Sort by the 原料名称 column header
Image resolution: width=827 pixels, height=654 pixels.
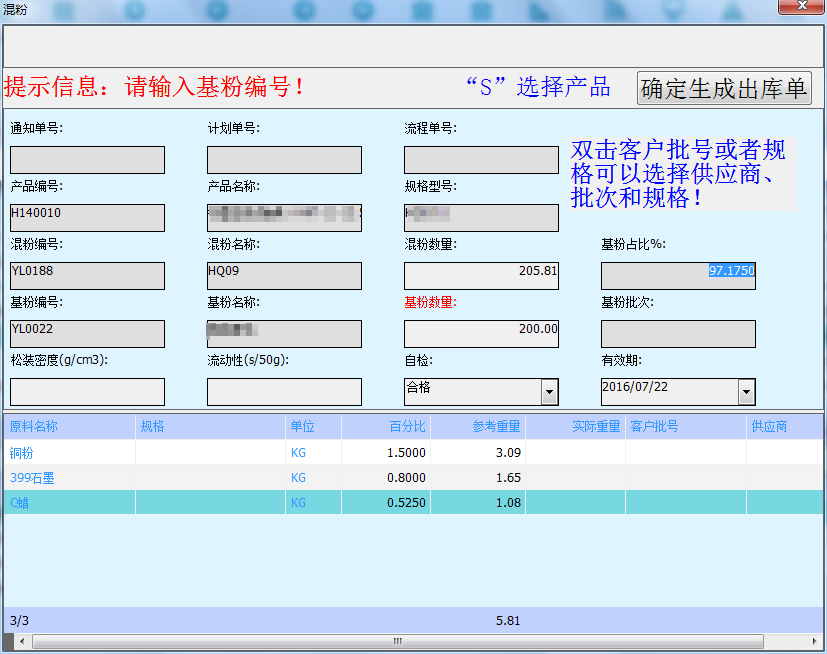[68, 427]
